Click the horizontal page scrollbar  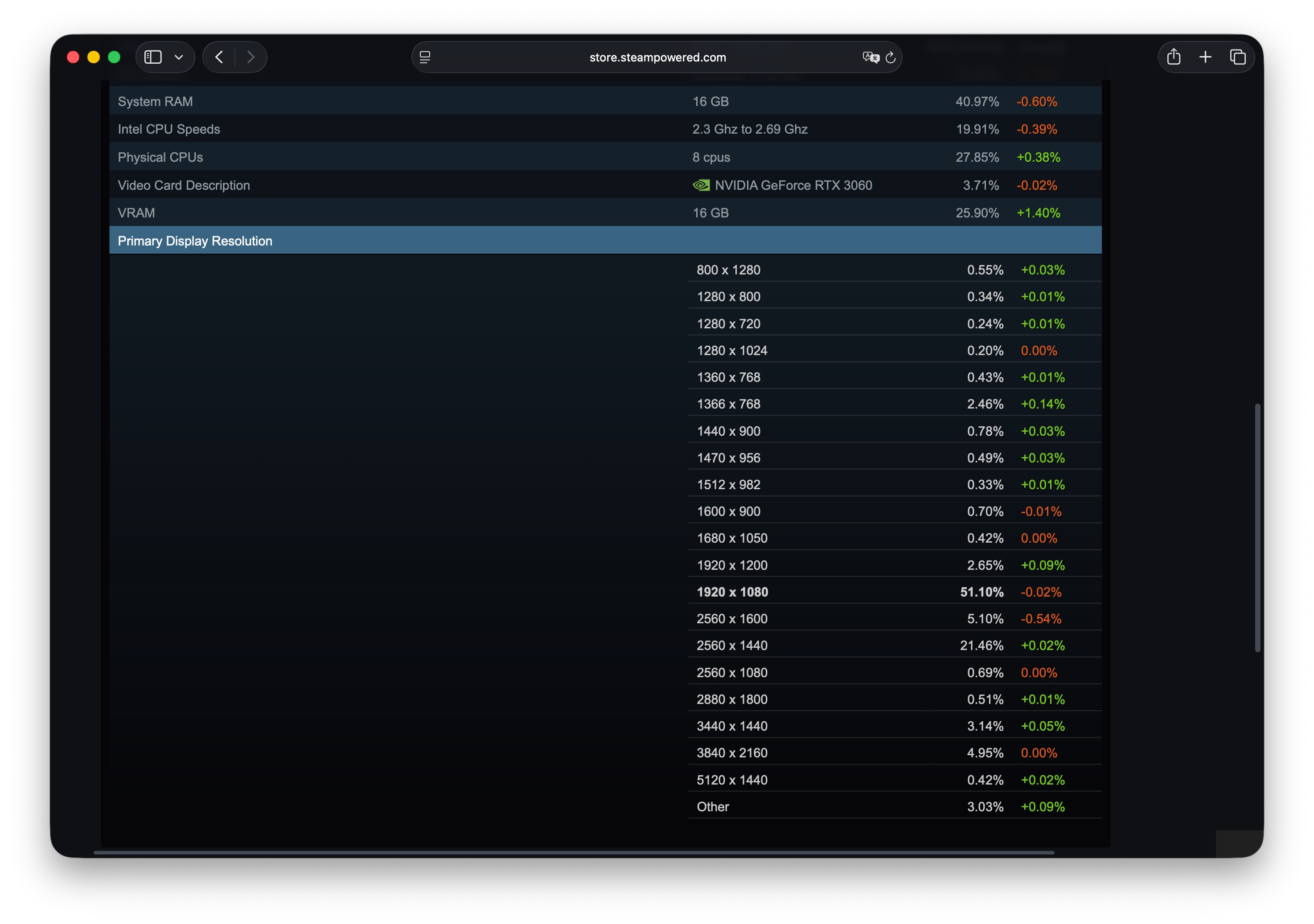[x=574, y=852]
